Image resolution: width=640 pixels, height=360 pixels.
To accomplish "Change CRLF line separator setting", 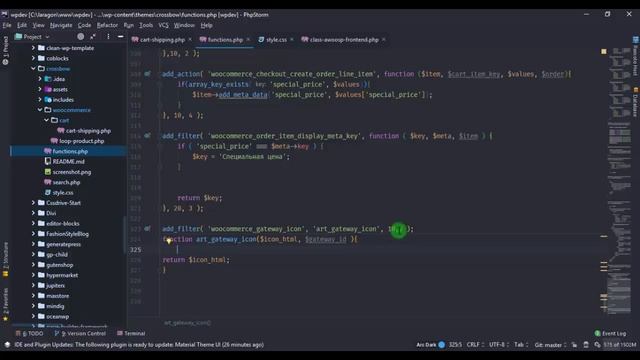I will 476,345.
